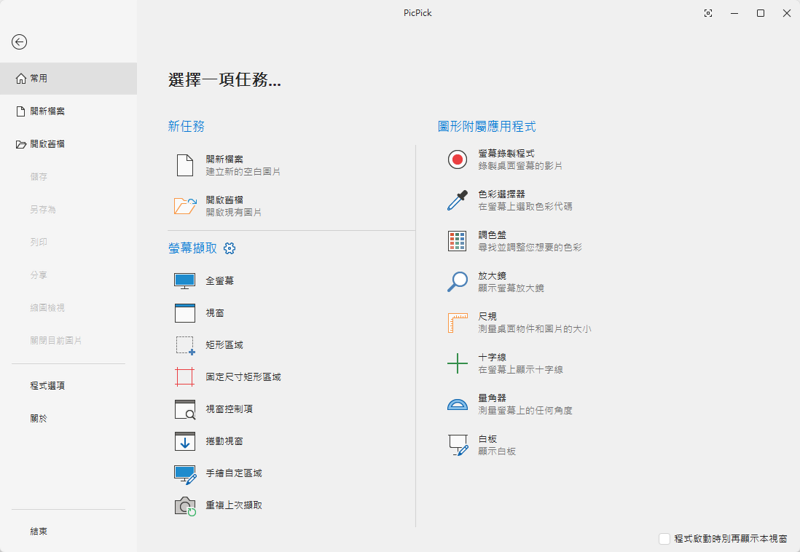Viewport: 800px width, 552px height.
Task: Click the orange folder open-file icon
Action: (x=185, y=206)
